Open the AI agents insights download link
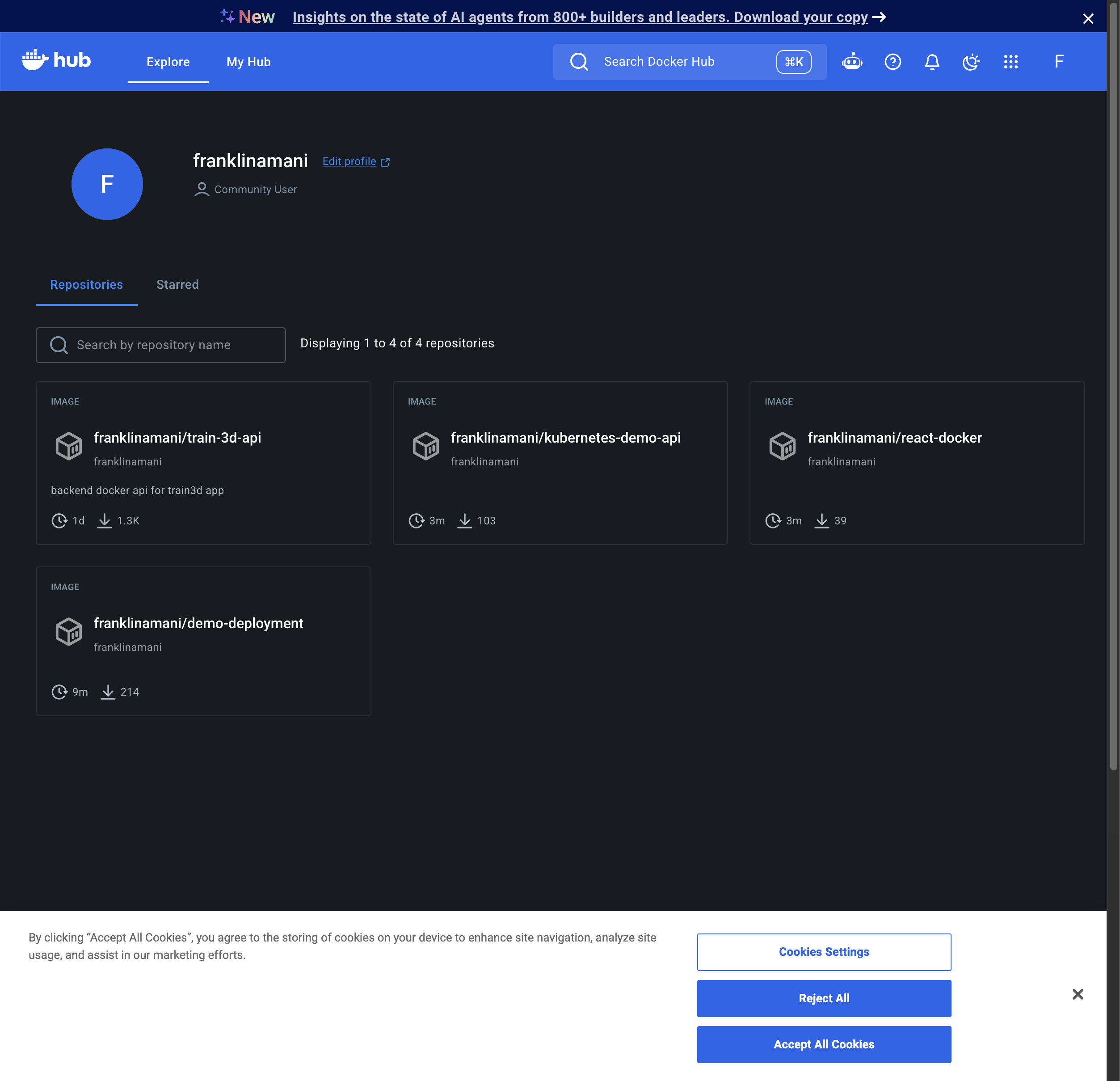Viewport: 1120px width, 1081px height. click(580, 17)
